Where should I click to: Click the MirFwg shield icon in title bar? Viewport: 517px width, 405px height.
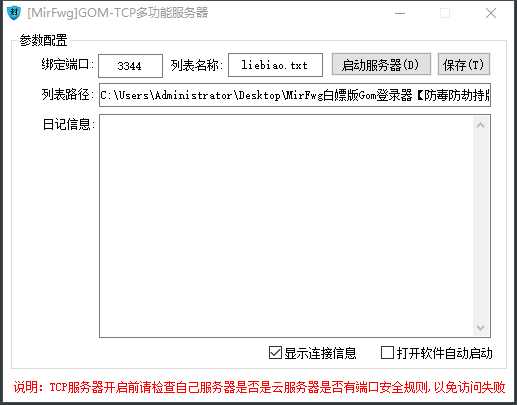pos(14,13)
